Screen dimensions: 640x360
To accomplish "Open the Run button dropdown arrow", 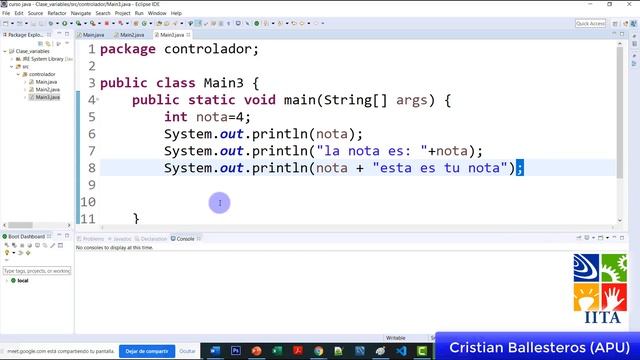I will click(71, 23).
